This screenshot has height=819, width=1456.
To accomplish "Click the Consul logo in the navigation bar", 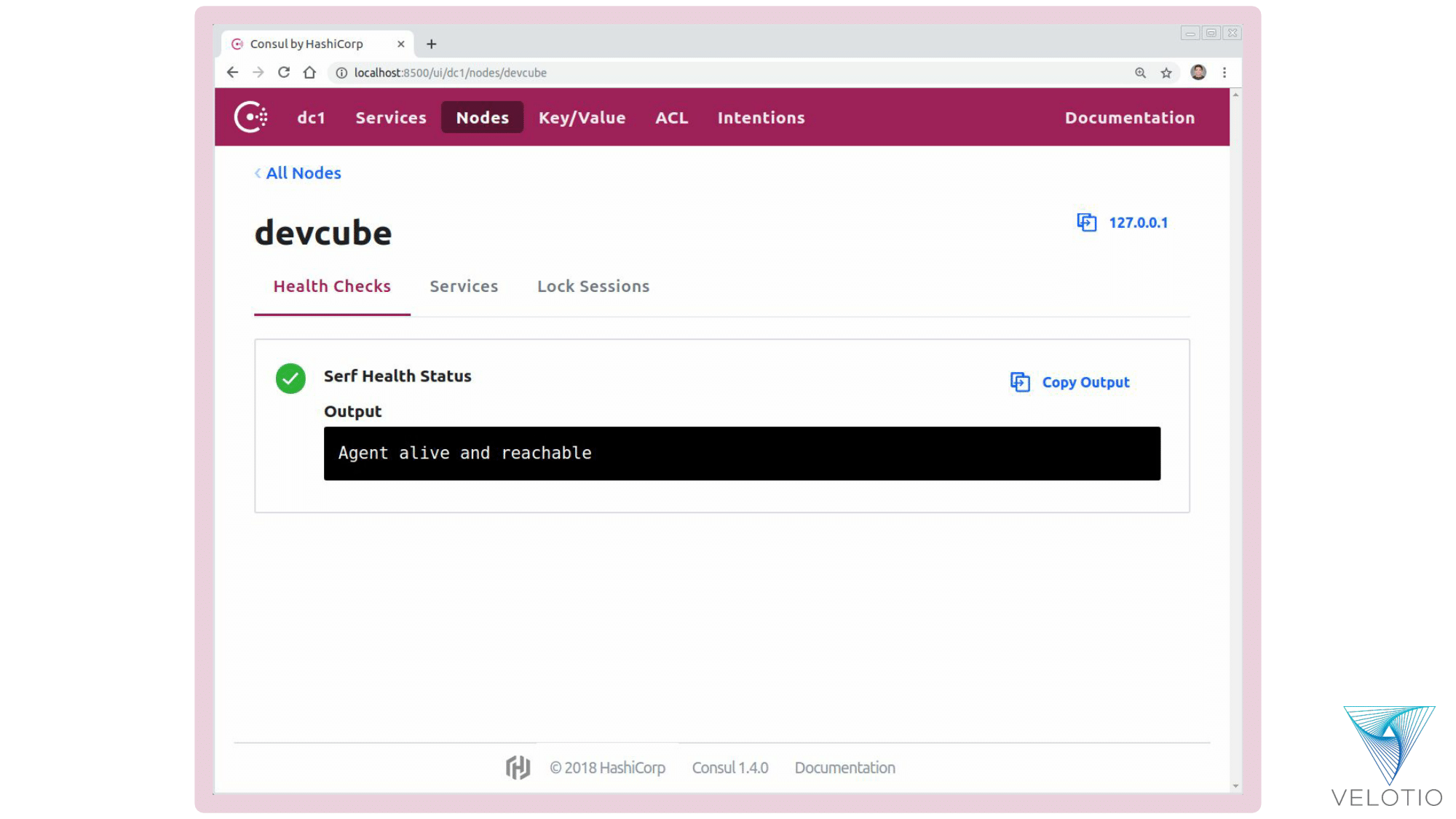I will 250,116.
